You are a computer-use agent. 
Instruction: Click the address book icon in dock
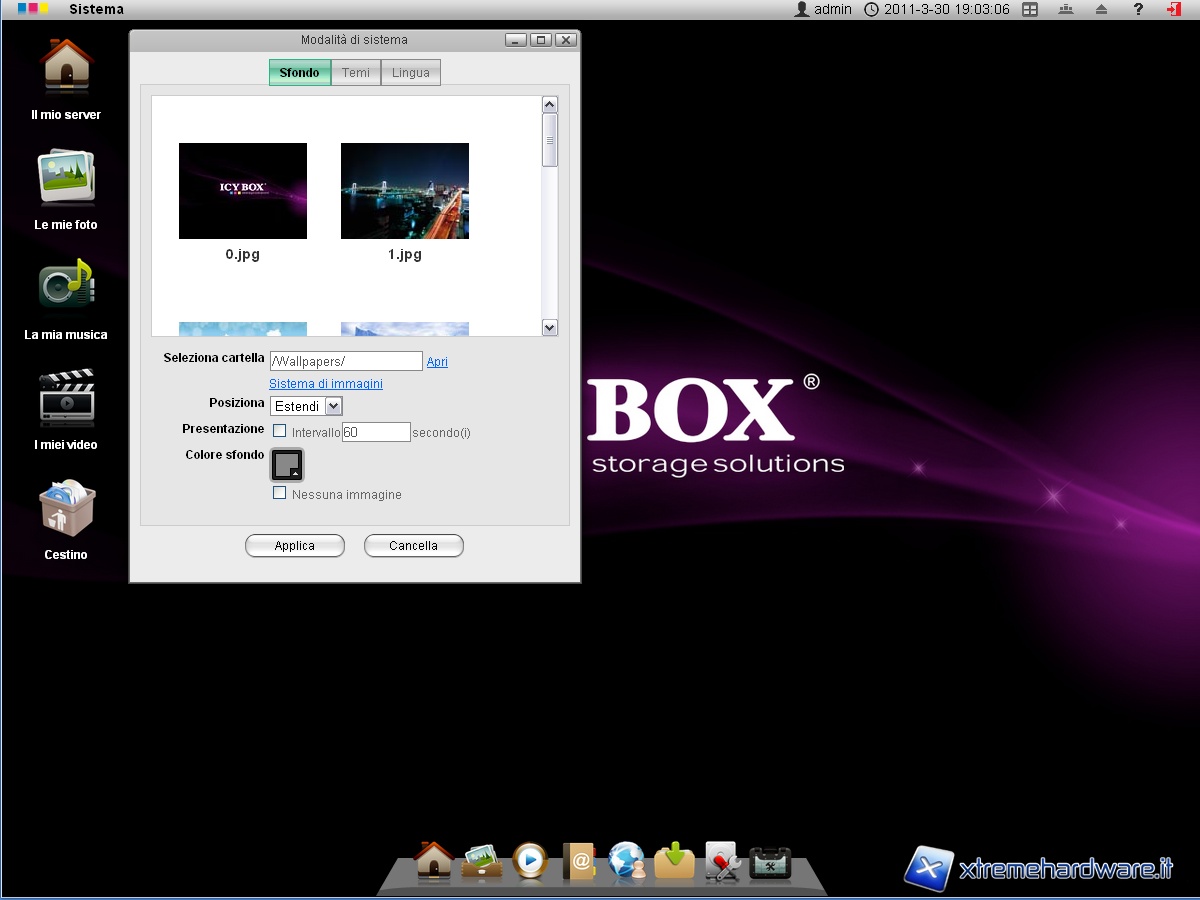tap(579, 861)
